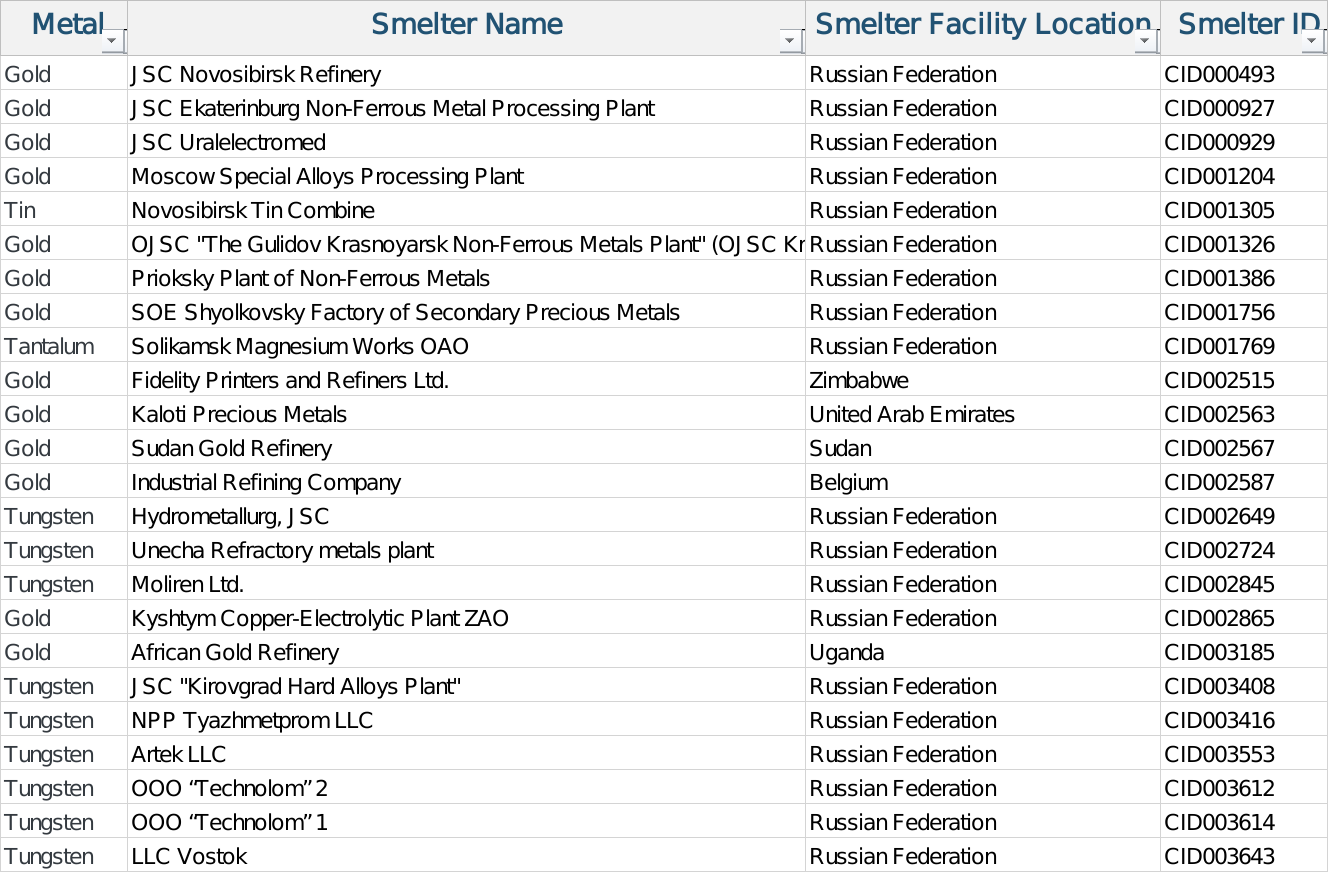1329x873 pixels.
Task: Open the Metal column filter dropdown
Action: [113, 41]
